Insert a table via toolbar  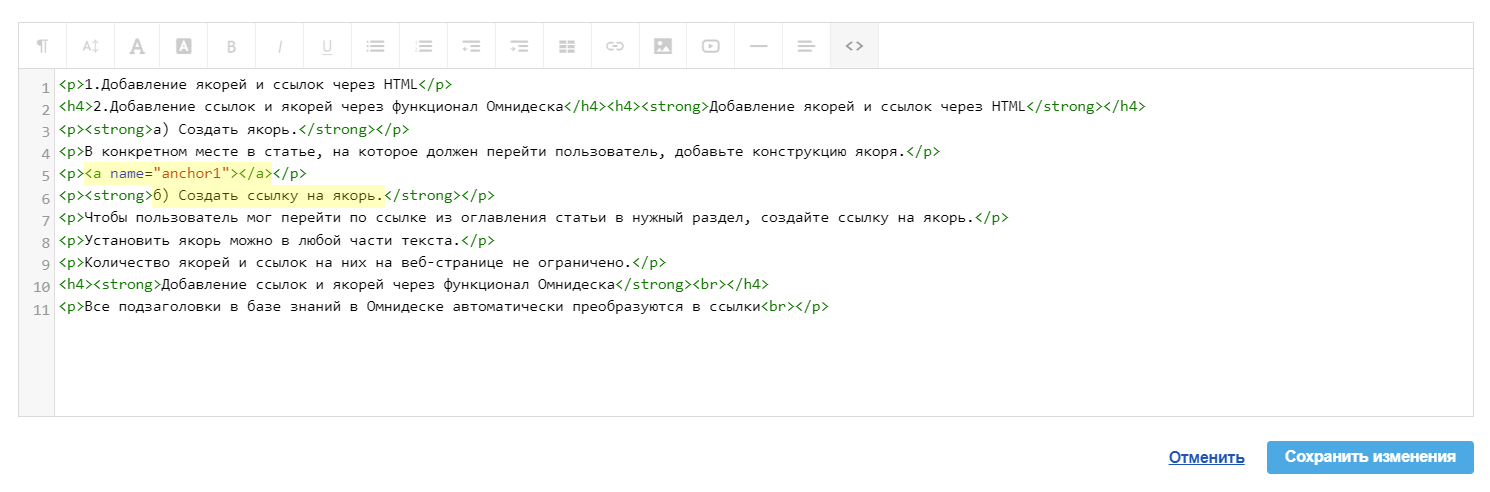[x=567, y=46]
